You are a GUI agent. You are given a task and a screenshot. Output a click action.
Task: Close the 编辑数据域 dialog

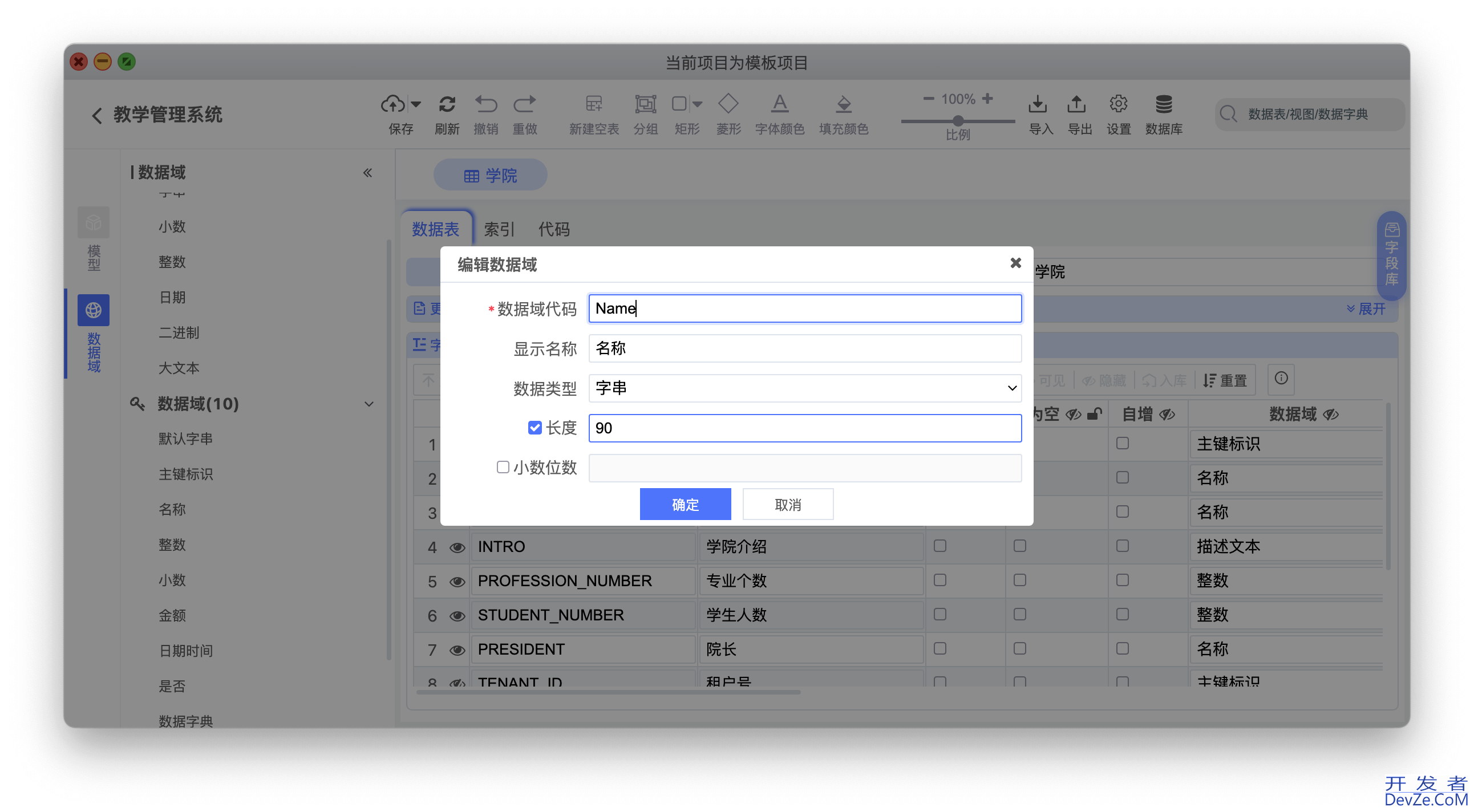1015,263
